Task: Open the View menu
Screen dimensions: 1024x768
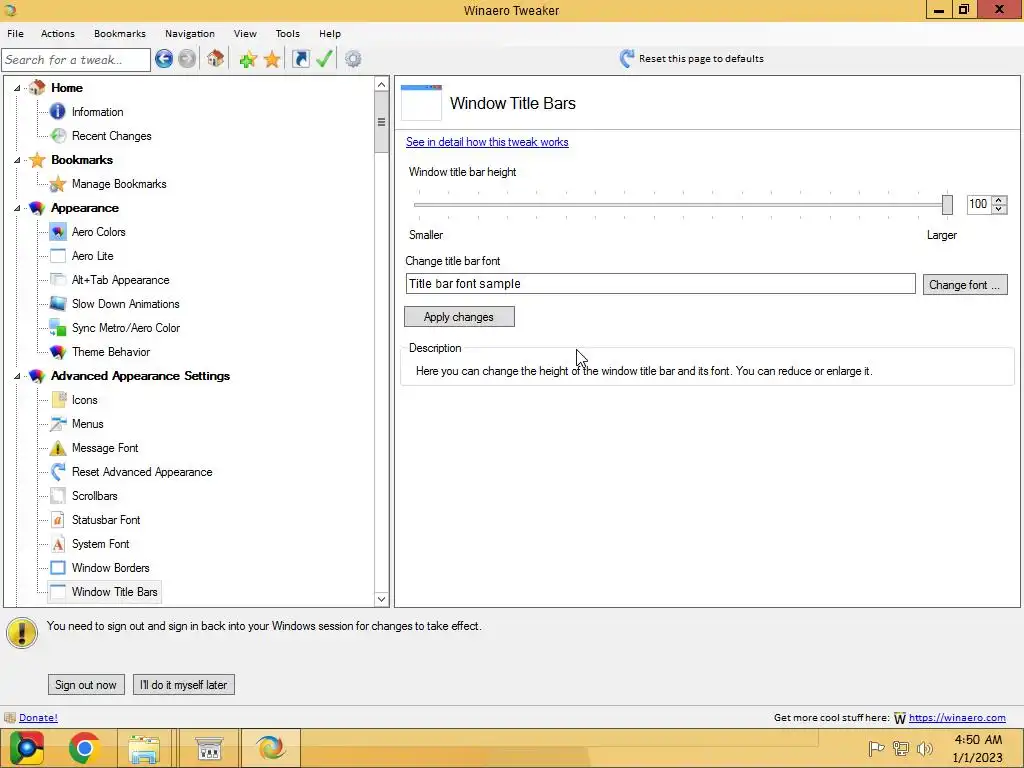Action: (x=245, y=33)
